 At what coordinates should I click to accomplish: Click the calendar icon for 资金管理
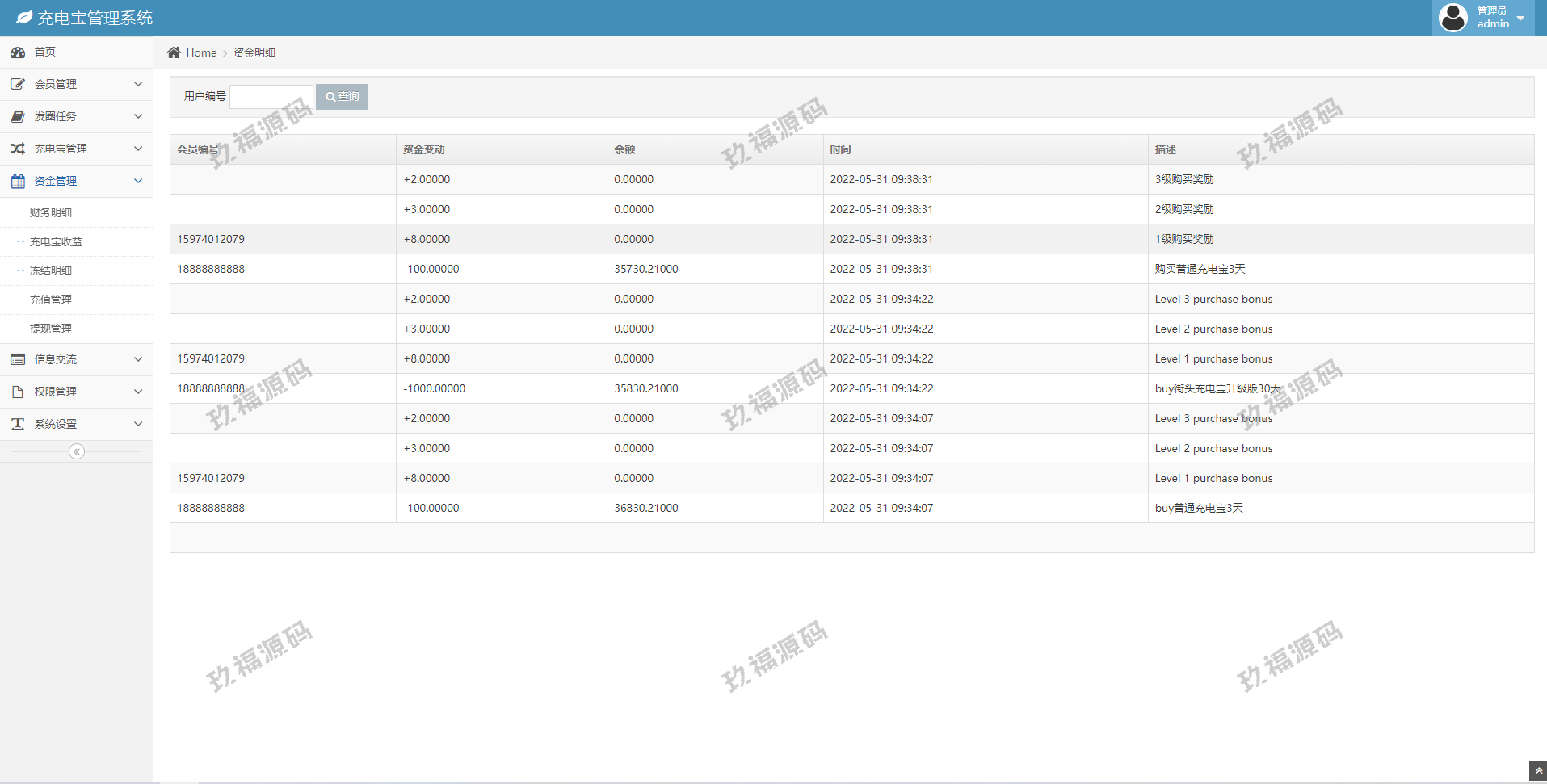click(18, 181)
